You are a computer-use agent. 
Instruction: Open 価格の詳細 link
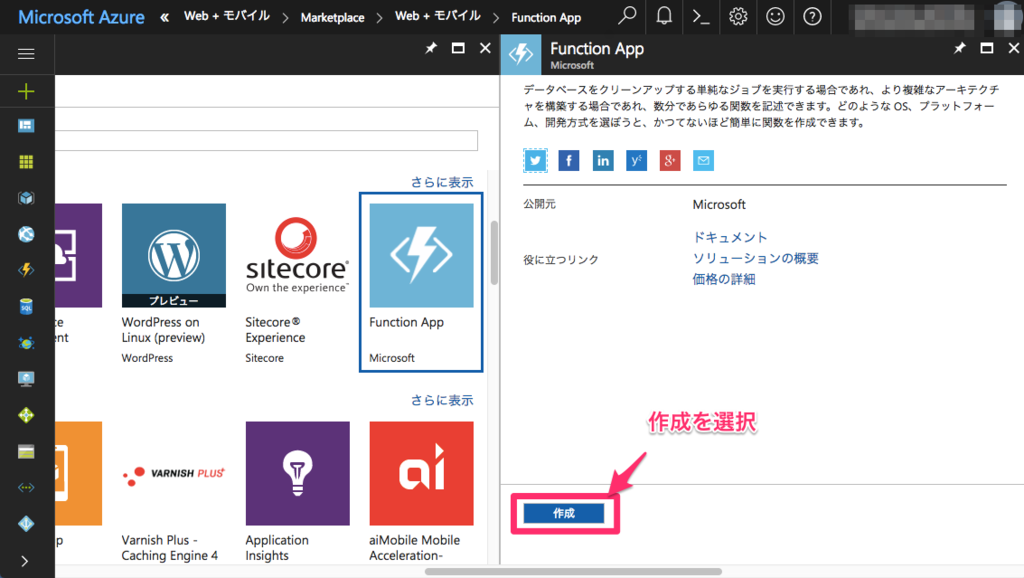click(724, 279)
